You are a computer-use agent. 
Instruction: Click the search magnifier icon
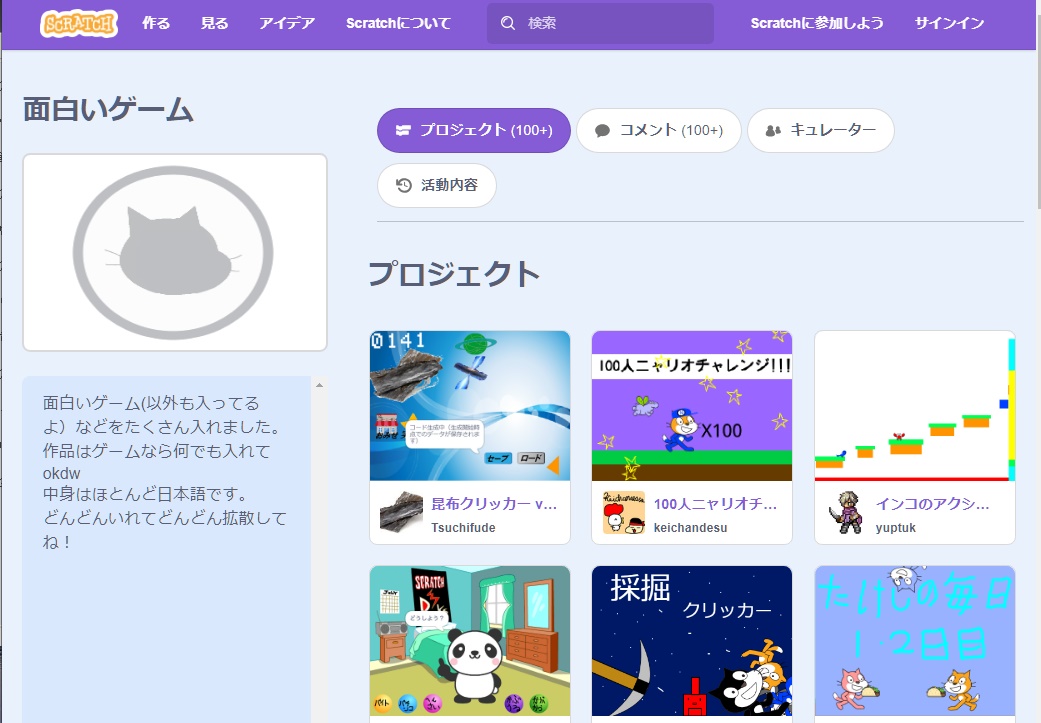pyautogui.click(x=508, y=23)
